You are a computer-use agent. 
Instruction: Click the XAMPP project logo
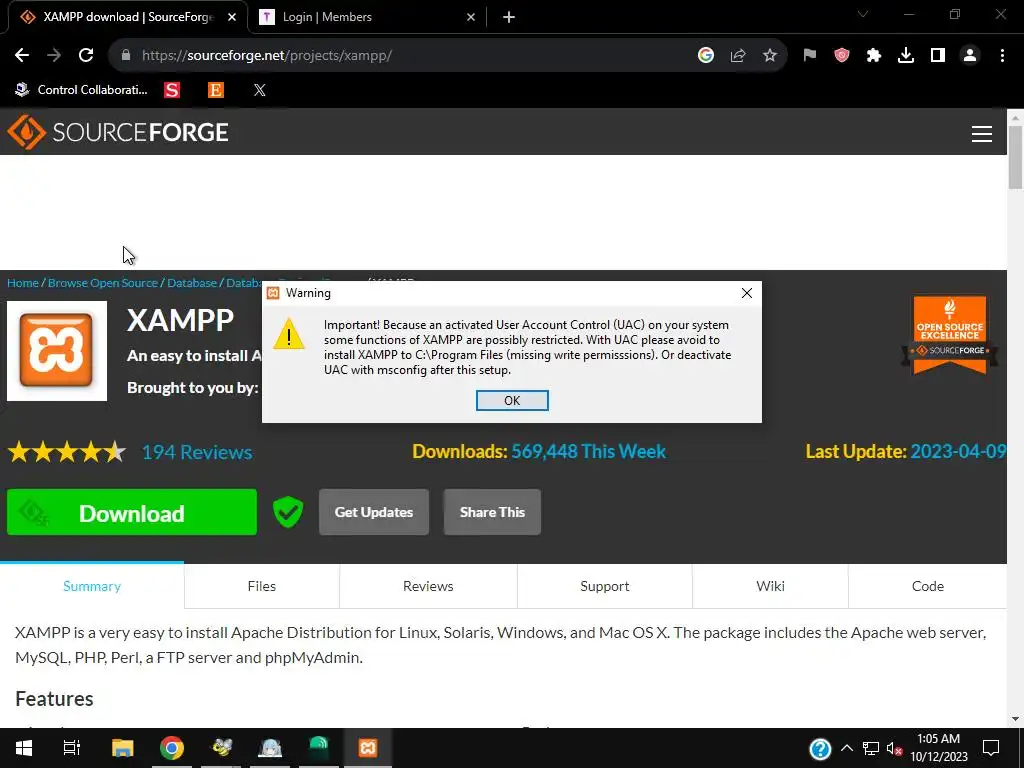point(57,351)
